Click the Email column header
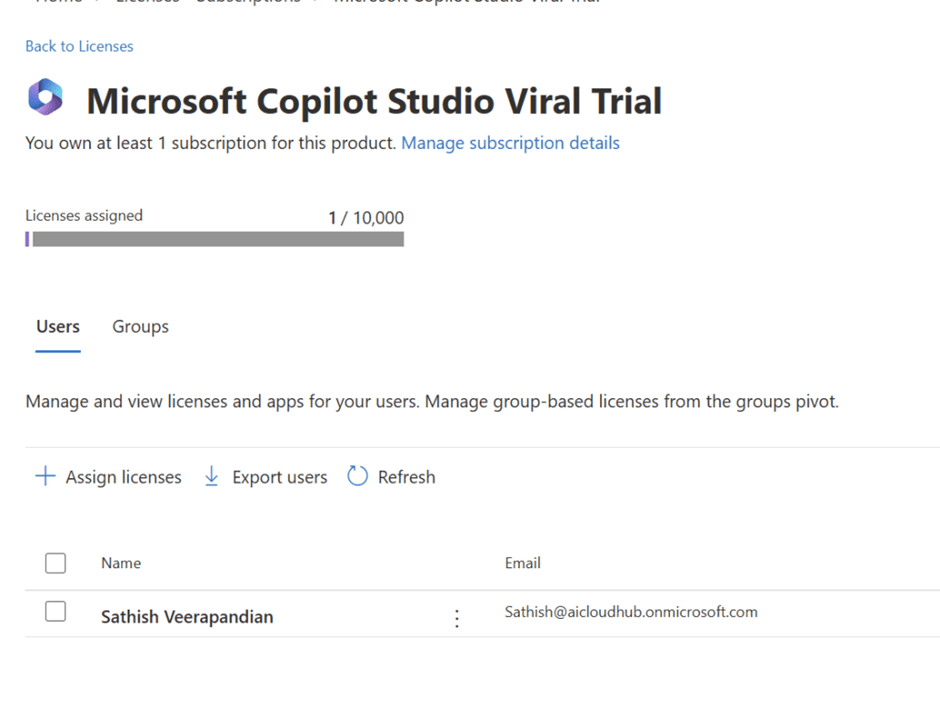 click(522, 563)
